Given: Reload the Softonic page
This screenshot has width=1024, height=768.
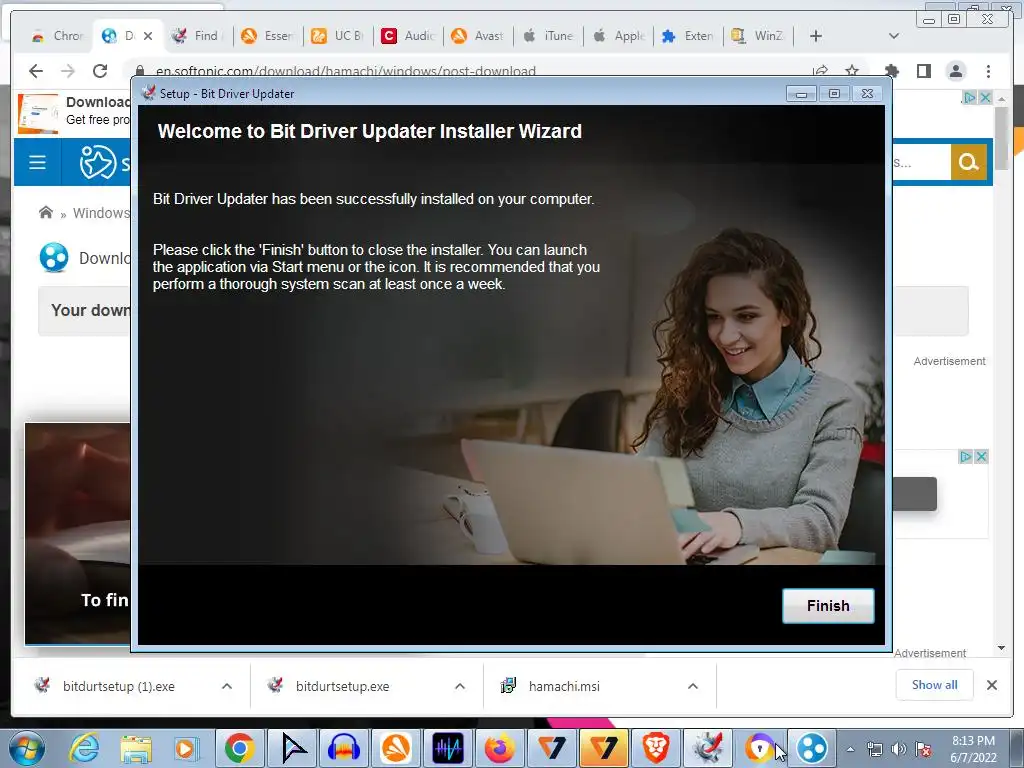Looking at the screenshot, I should 100,71.
